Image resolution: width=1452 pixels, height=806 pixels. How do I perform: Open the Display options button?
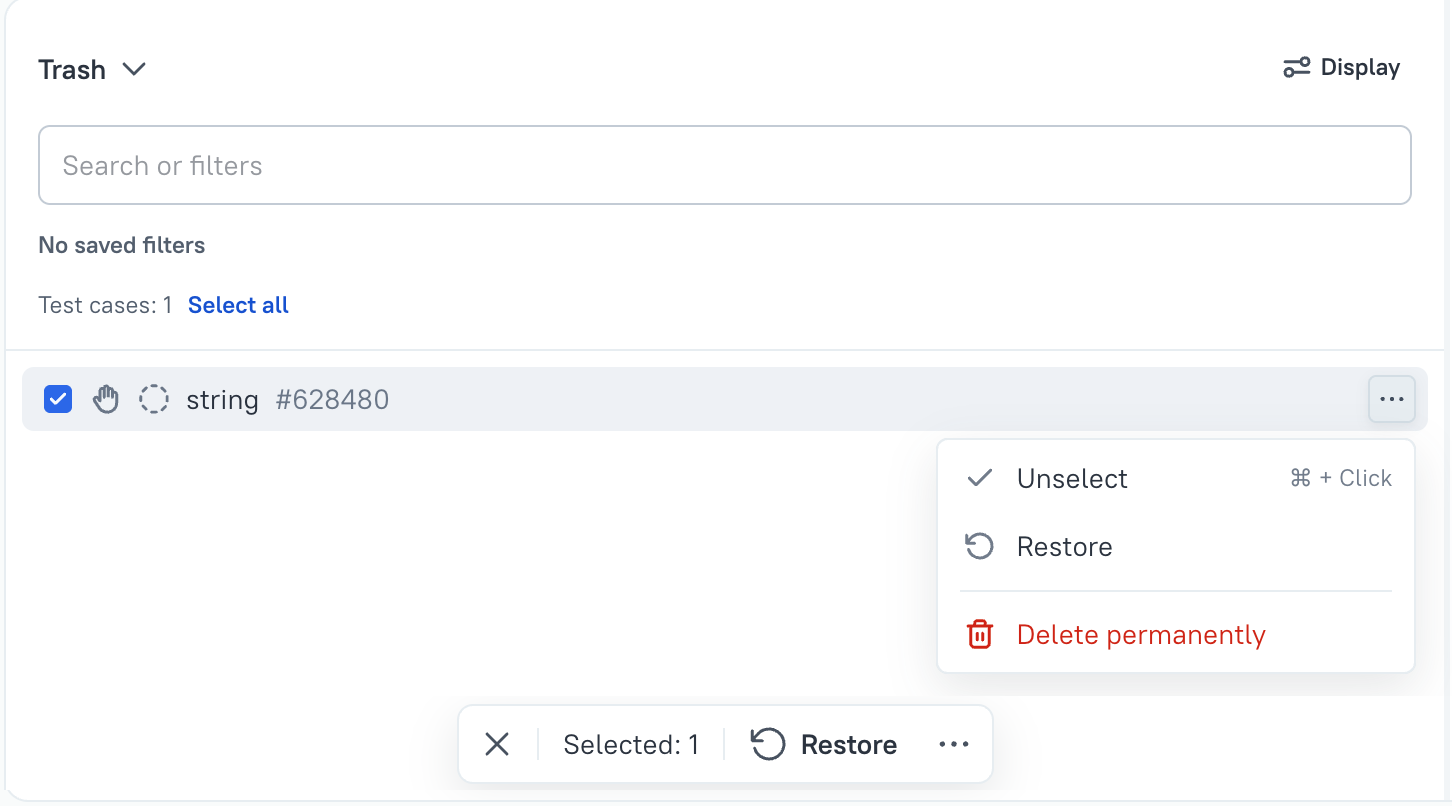pos(1342,68)
